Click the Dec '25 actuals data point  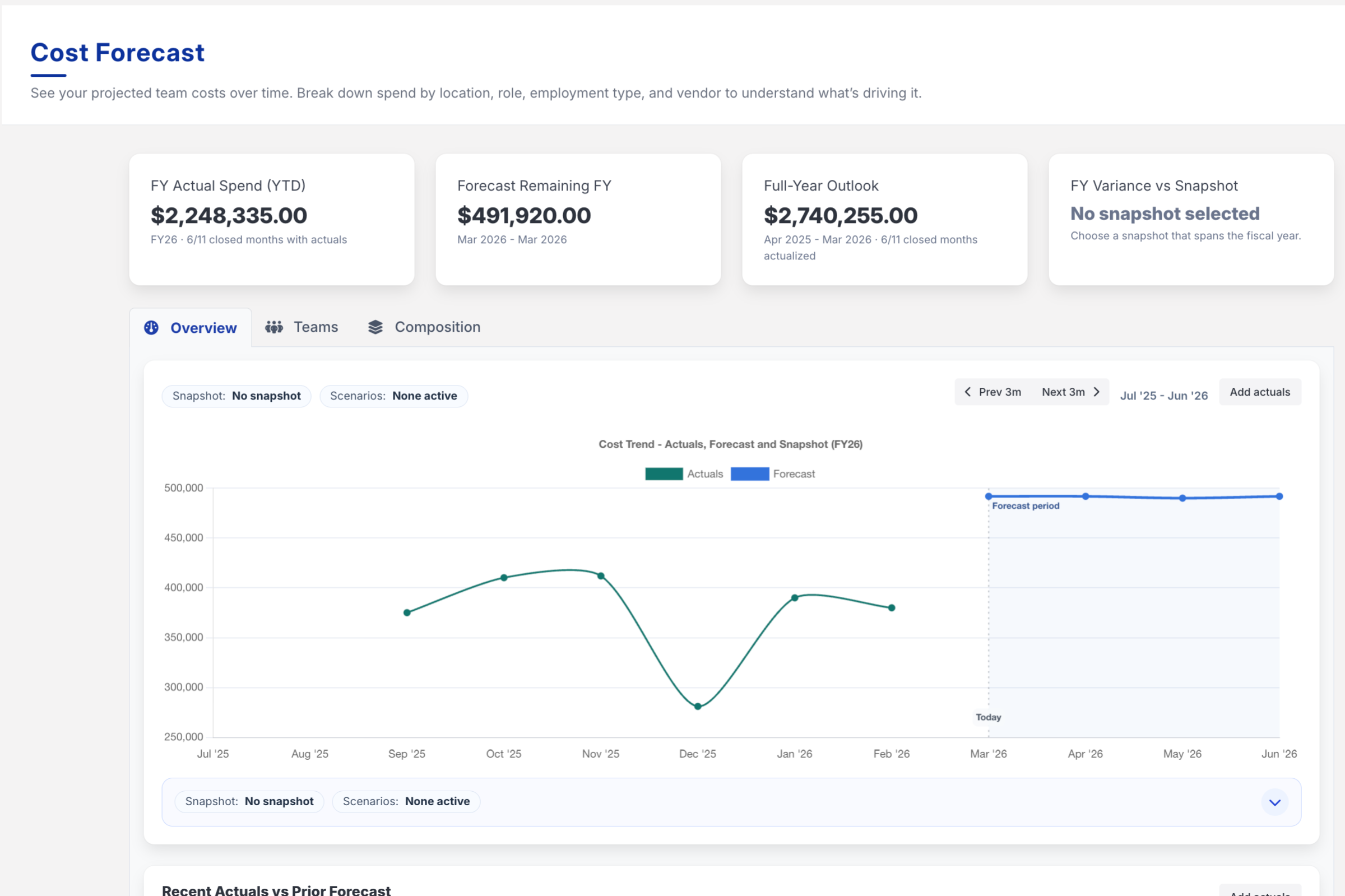tap(697, 705)
